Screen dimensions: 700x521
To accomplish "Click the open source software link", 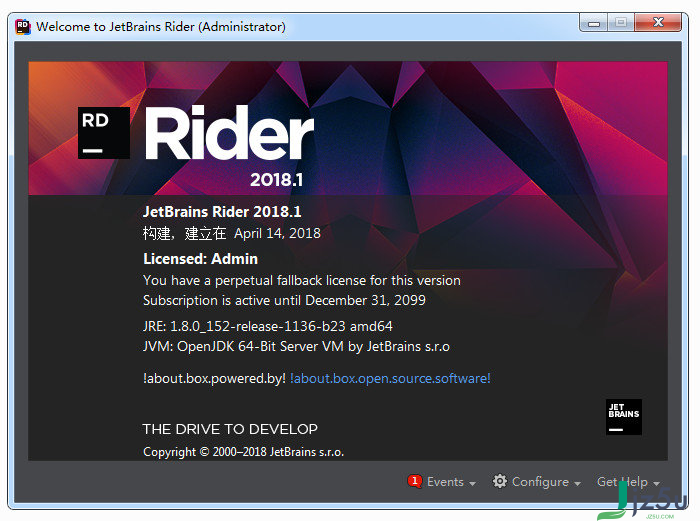I will pos(390,378).
